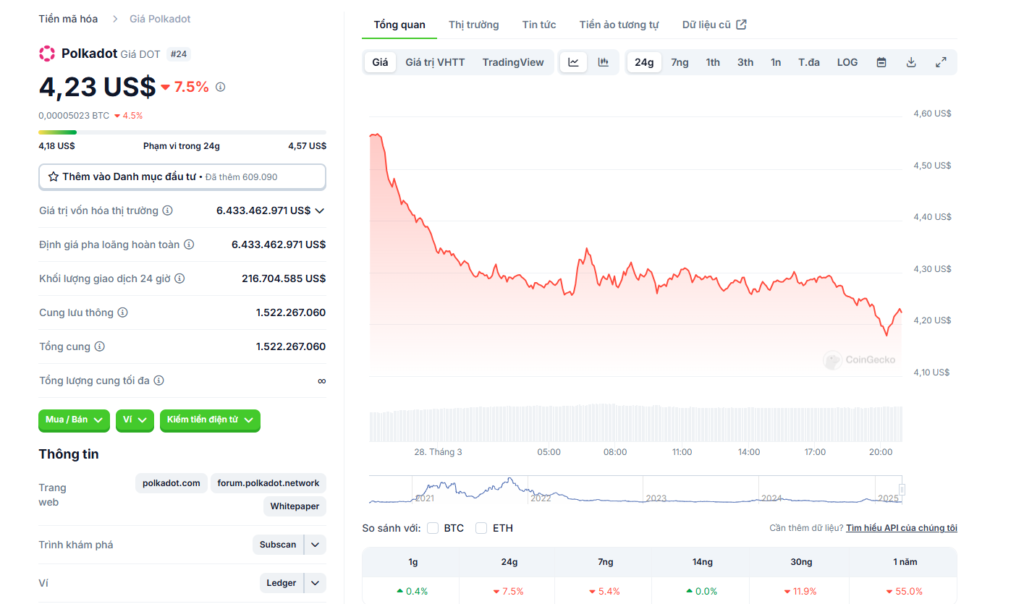This screenshot has width=1024, height=604.
Task: Click Thêm vào Danh mục đầu tư button
Action: tap(182, 177)
